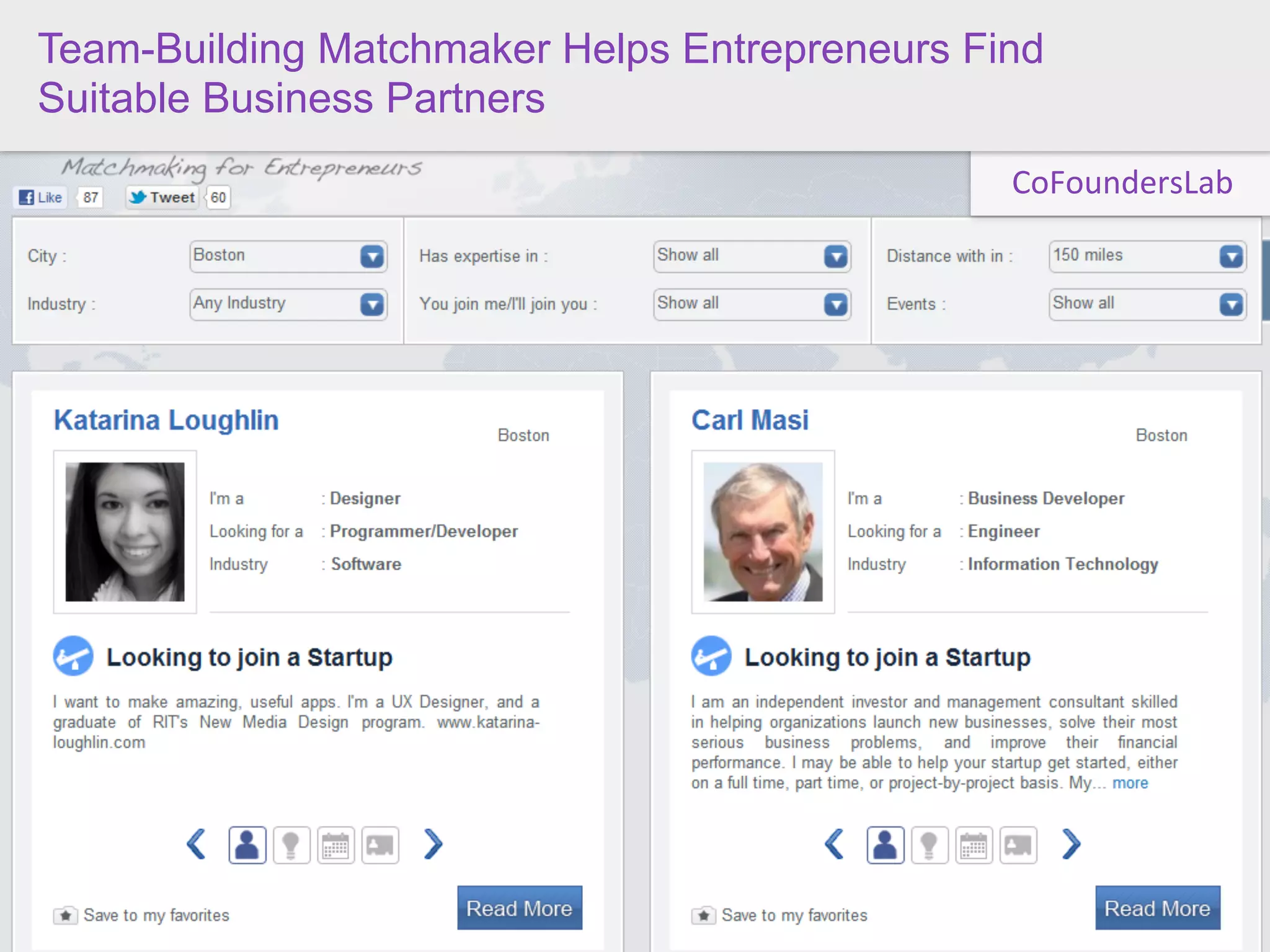Open the City dropdown showing Boston
The height and width of the screenshot is (952, 1270).
tap(288, 256)
